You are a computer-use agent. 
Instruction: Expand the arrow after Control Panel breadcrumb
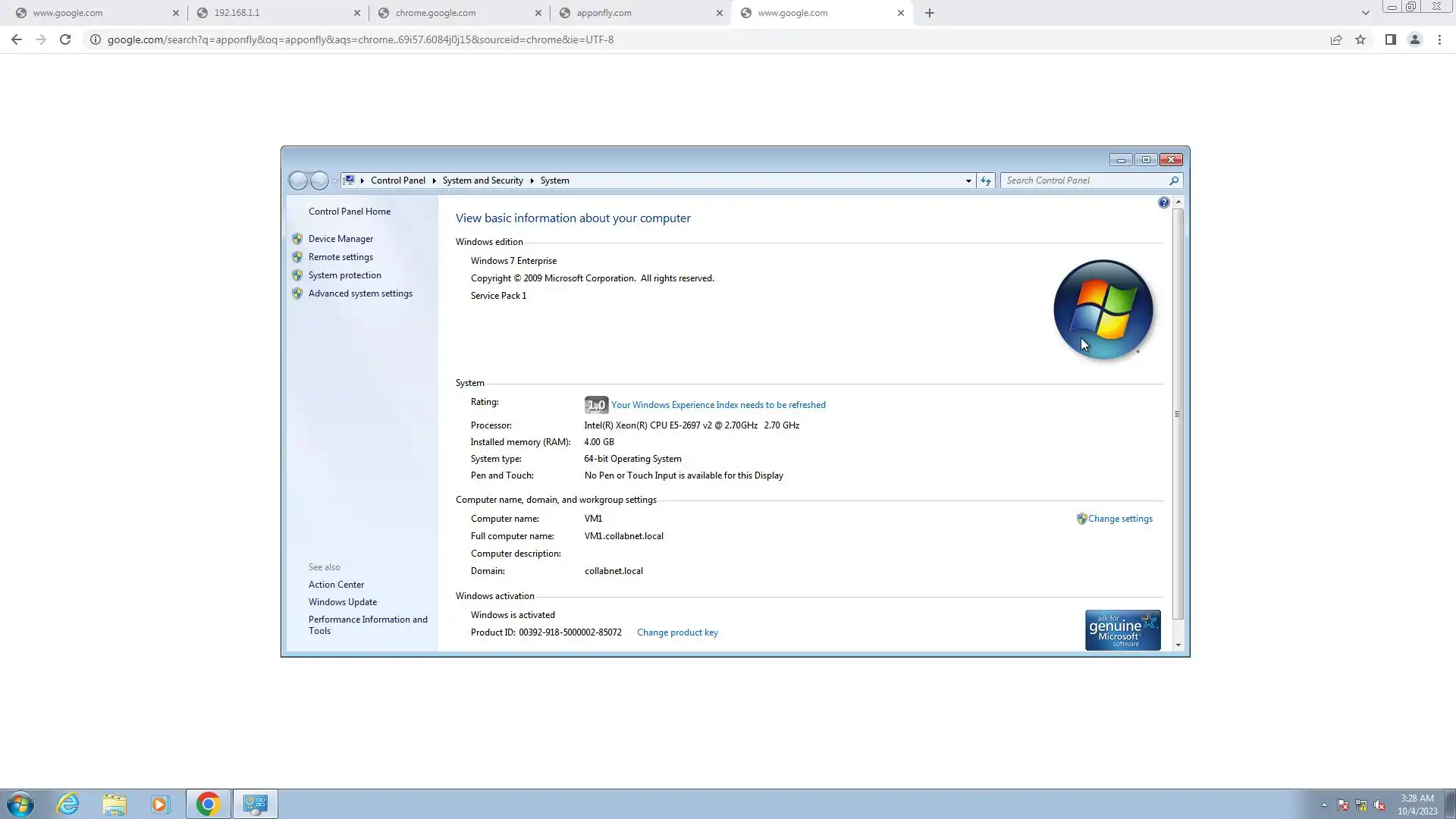(x=434, y=180)
